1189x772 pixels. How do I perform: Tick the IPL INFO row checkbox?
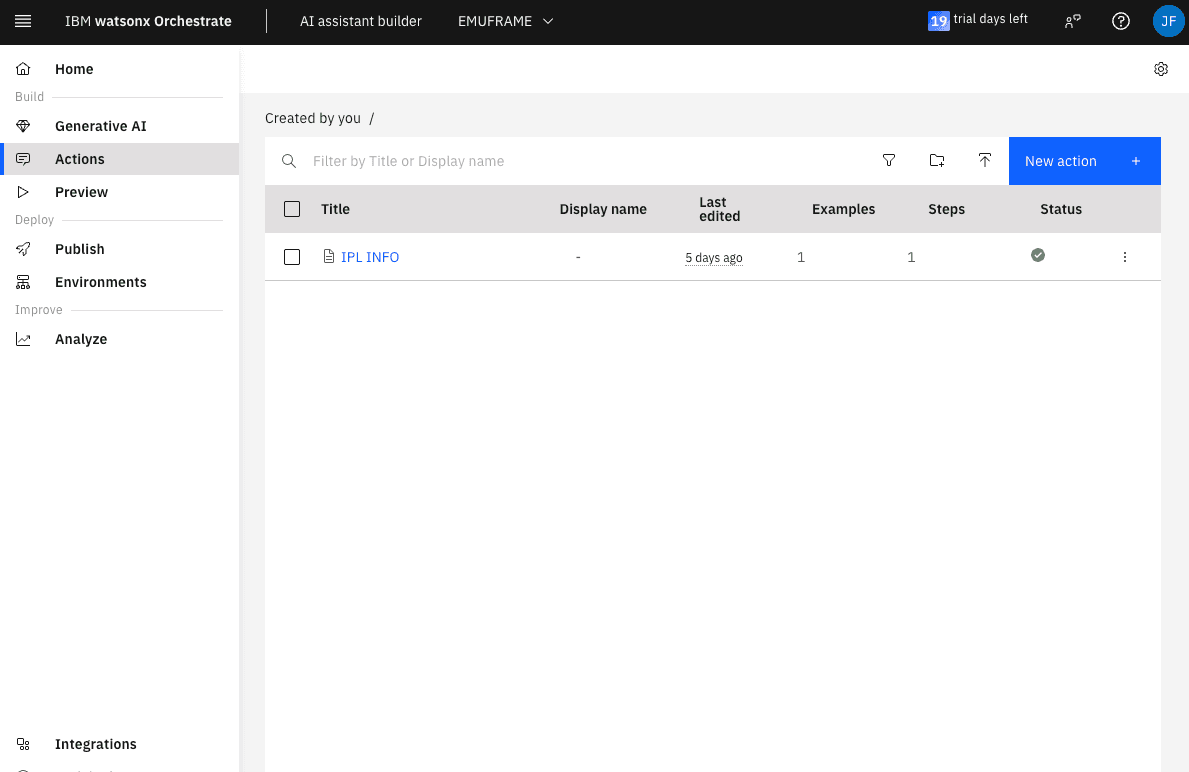pos(292,257)
